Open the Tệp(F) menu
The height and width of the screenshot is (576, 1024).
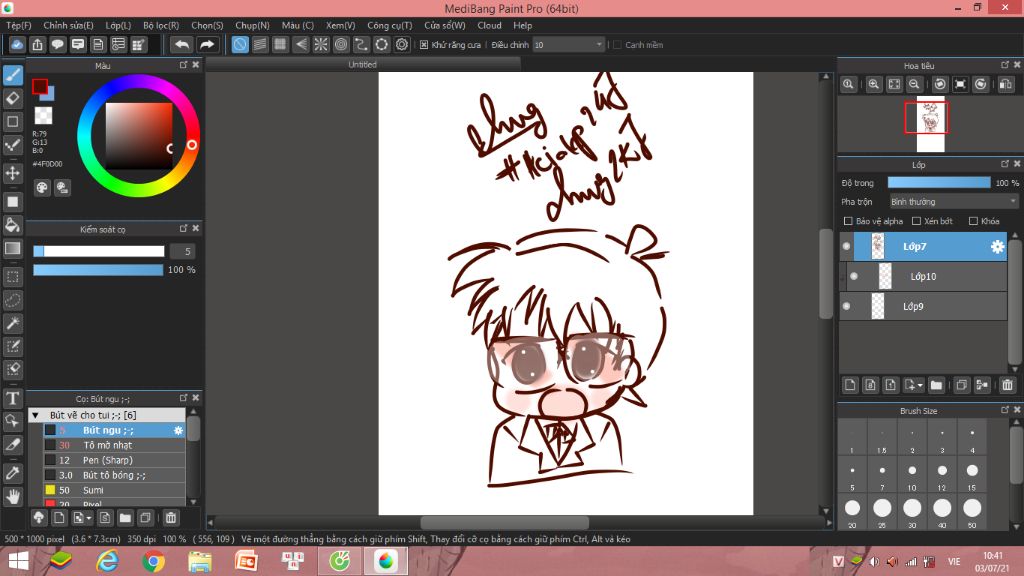click(x=18, y=25)
